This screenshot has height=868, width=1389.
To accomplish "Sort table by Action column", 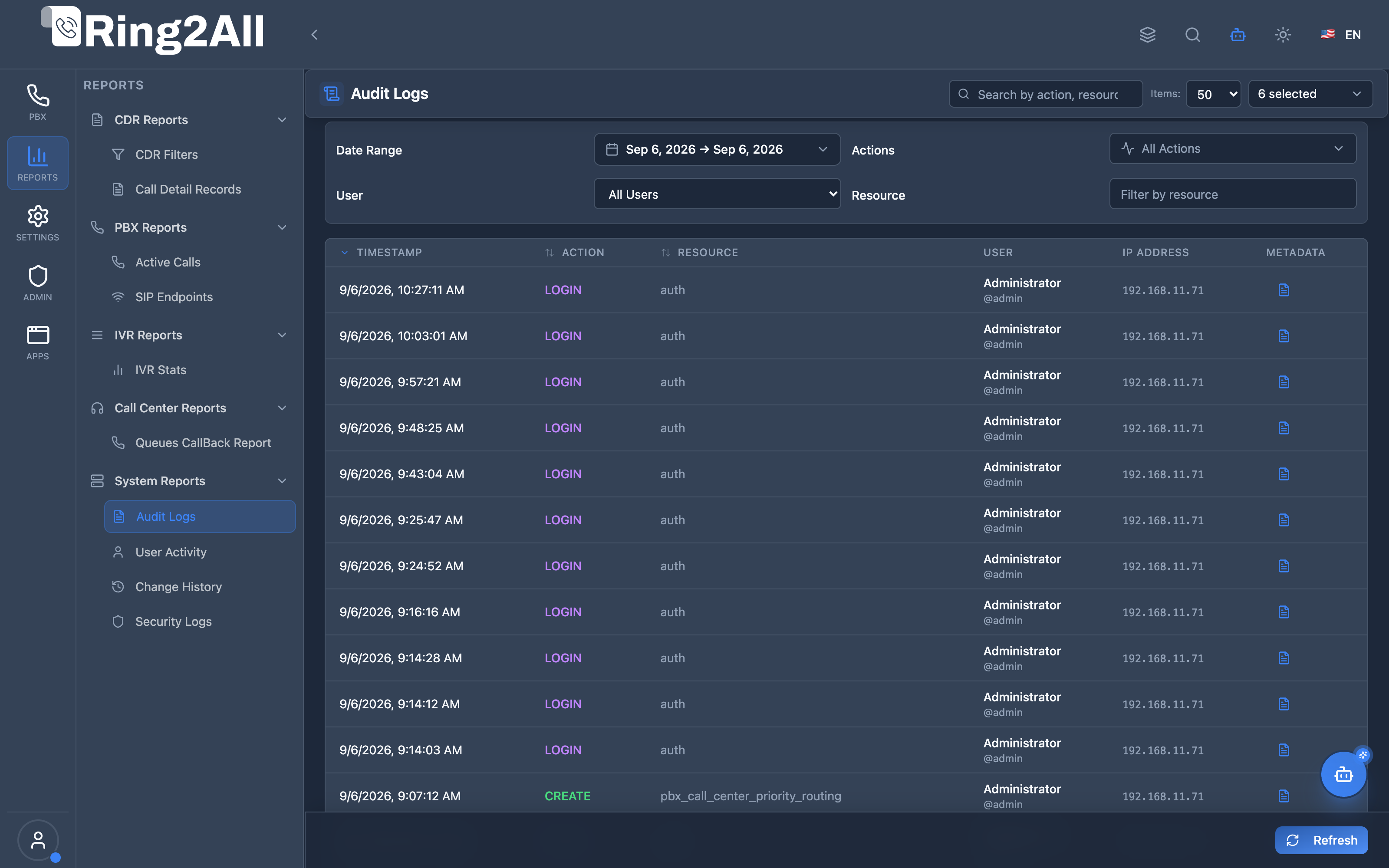I will pyautogui.click(x=575, y=253).
